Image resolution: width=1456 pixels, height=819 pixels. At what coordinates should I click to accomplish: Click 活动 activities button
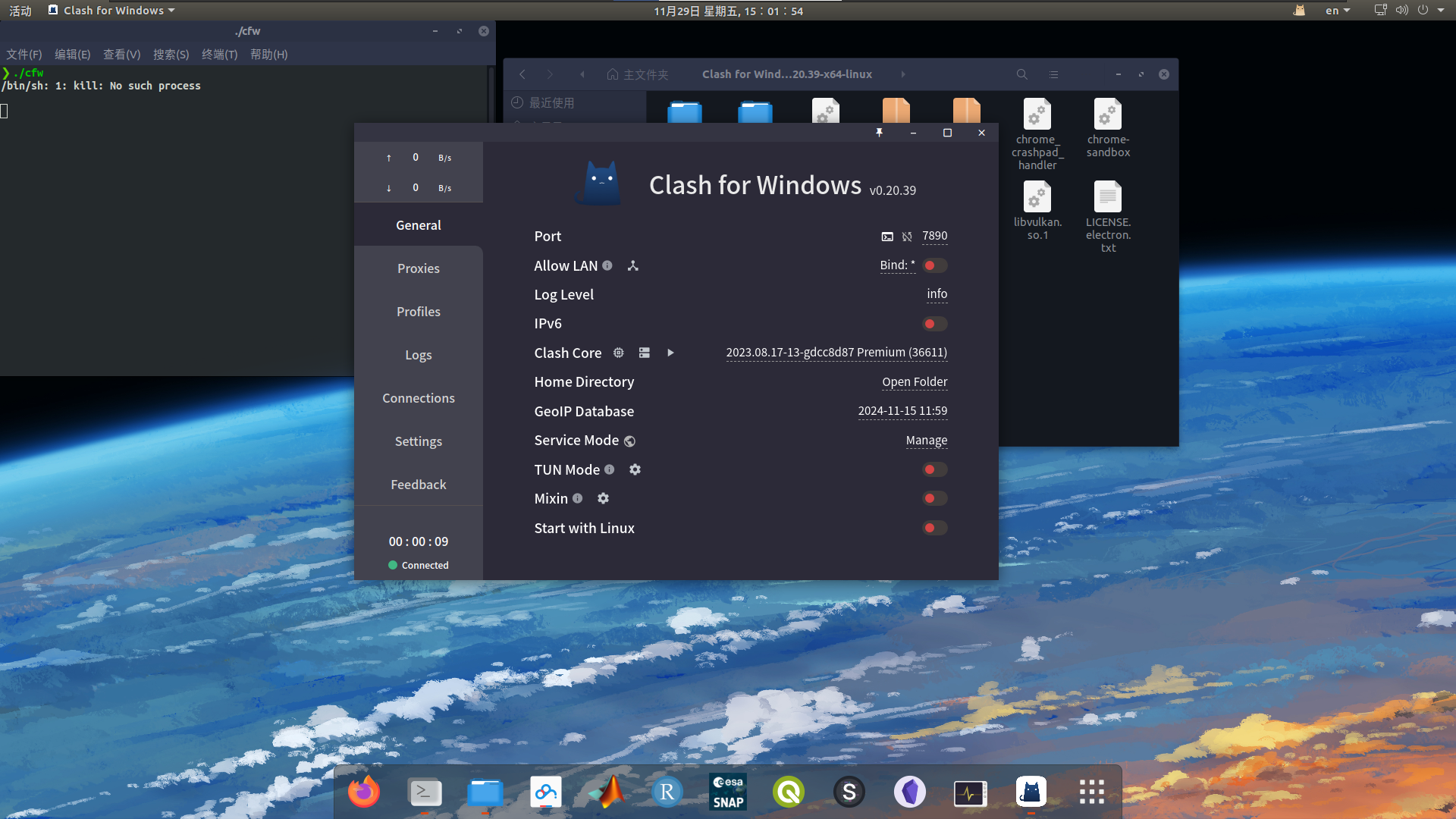pos(20,11)
